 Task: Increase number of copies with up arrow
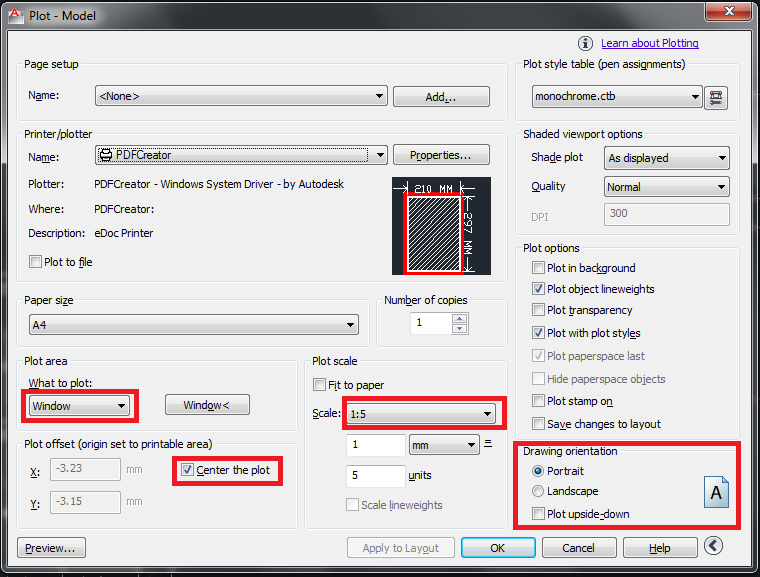pyautogui.click(x=460, y=319)
